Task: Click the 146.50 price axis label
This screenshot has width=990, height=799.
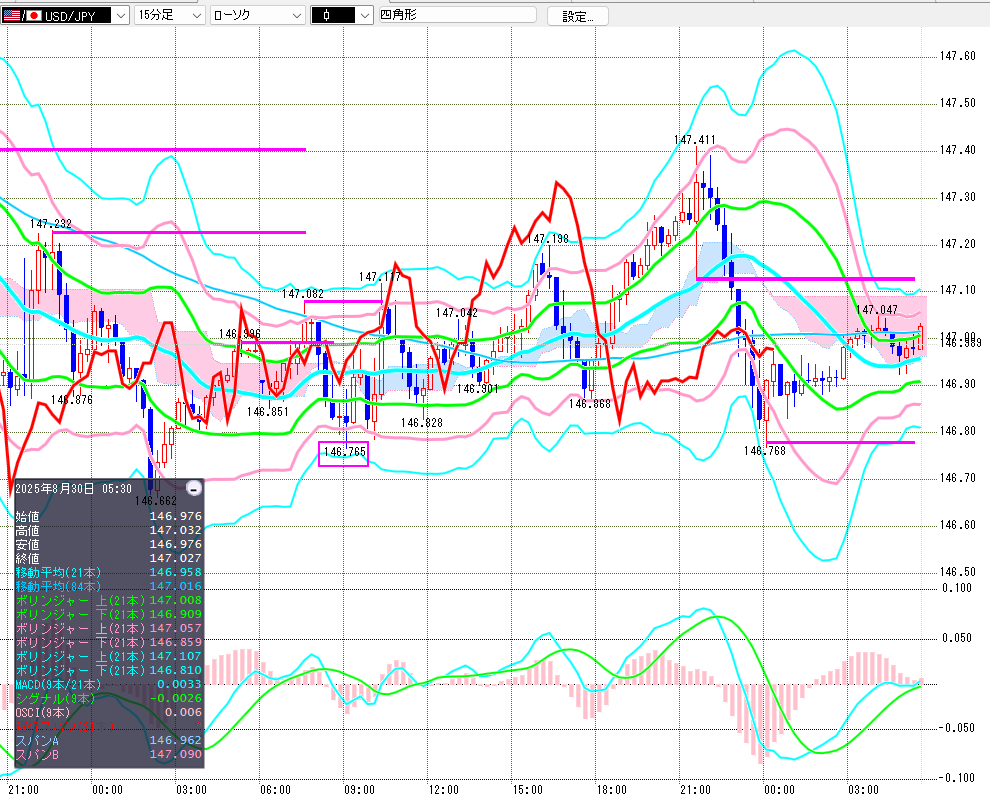Action: click(957, 572)
